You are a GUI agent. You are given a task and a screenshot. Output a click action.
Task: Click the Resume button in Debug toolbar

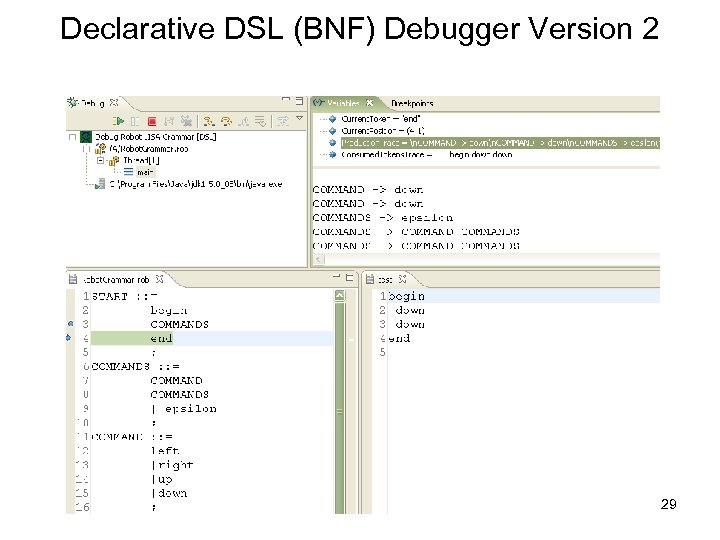[x=118, y=121]
